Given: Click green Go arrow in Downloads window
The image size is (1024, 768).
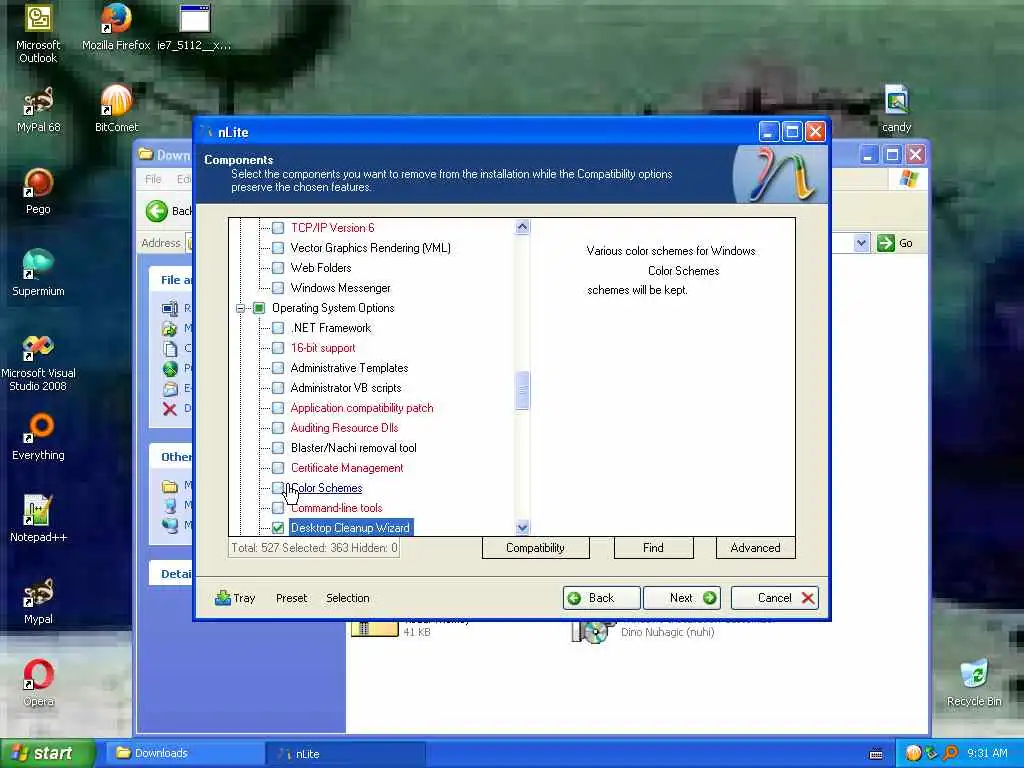Looking at the screenshot, I should tap(886, 243).
